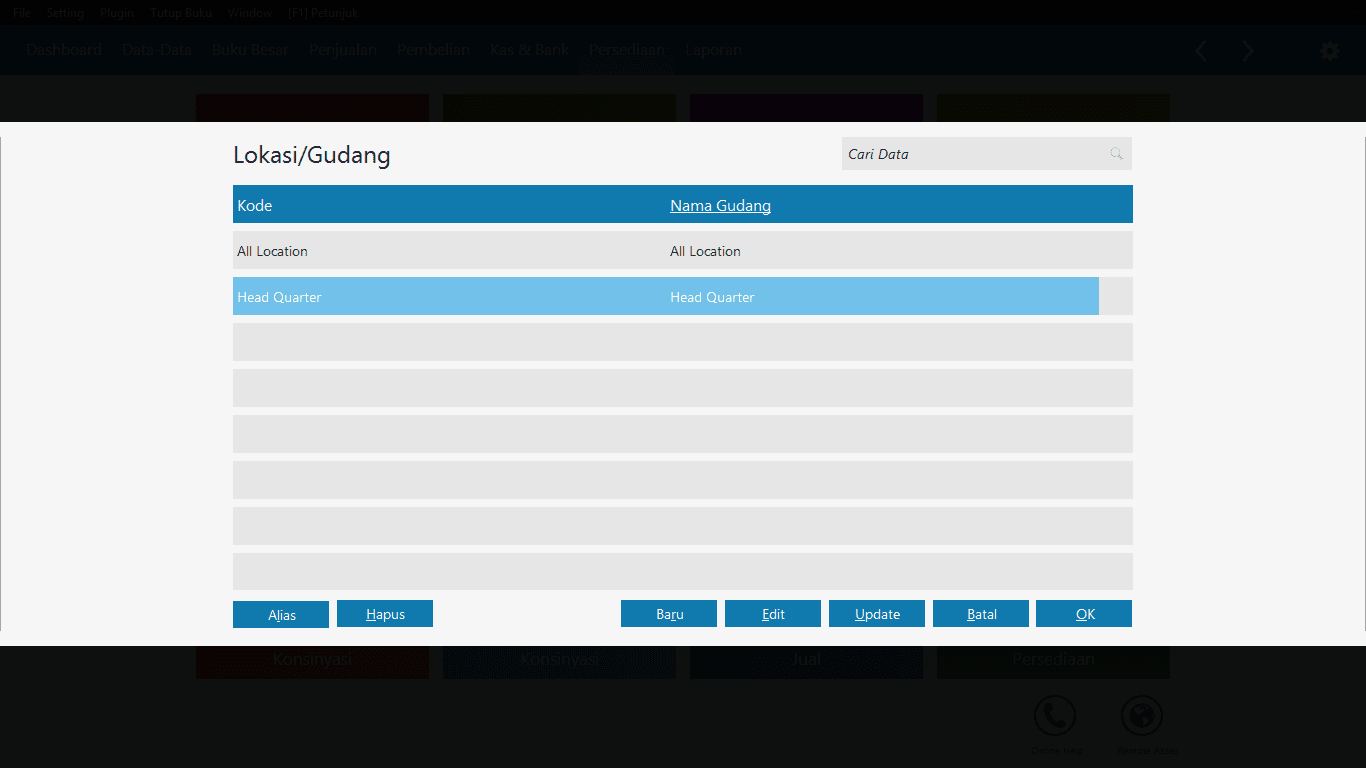Delete using the Hapus button
Viewport: 1366px width, 768px height.
tap(385, 614)
